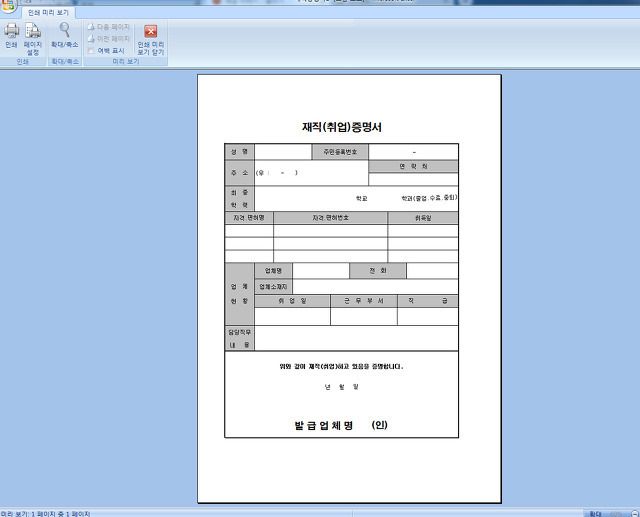Click the '주 소' label cell
Viewport: 640px width, 517px height.
[x=240, y=173]
